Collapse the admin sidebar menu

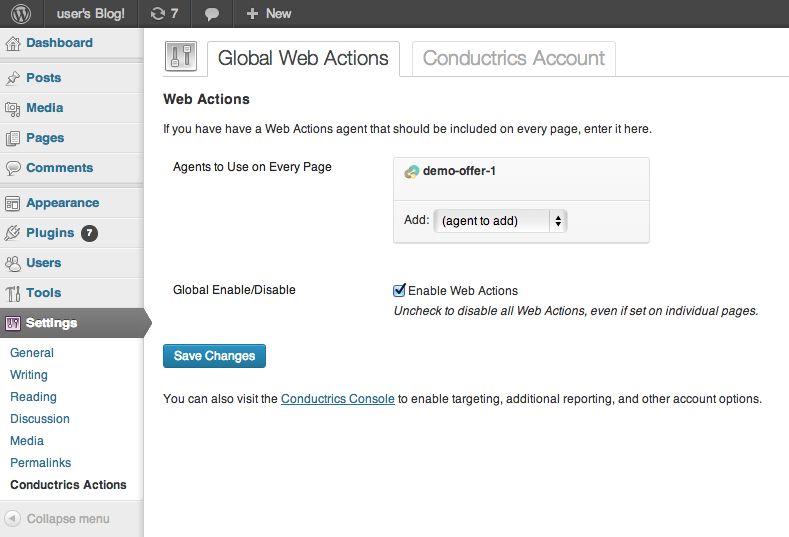(x=57, y=519)
